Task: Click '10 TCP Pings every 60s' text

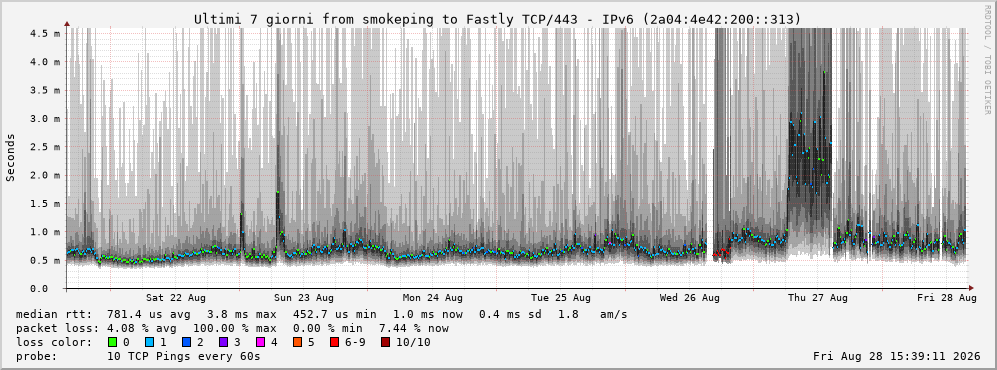Action: 184,357
